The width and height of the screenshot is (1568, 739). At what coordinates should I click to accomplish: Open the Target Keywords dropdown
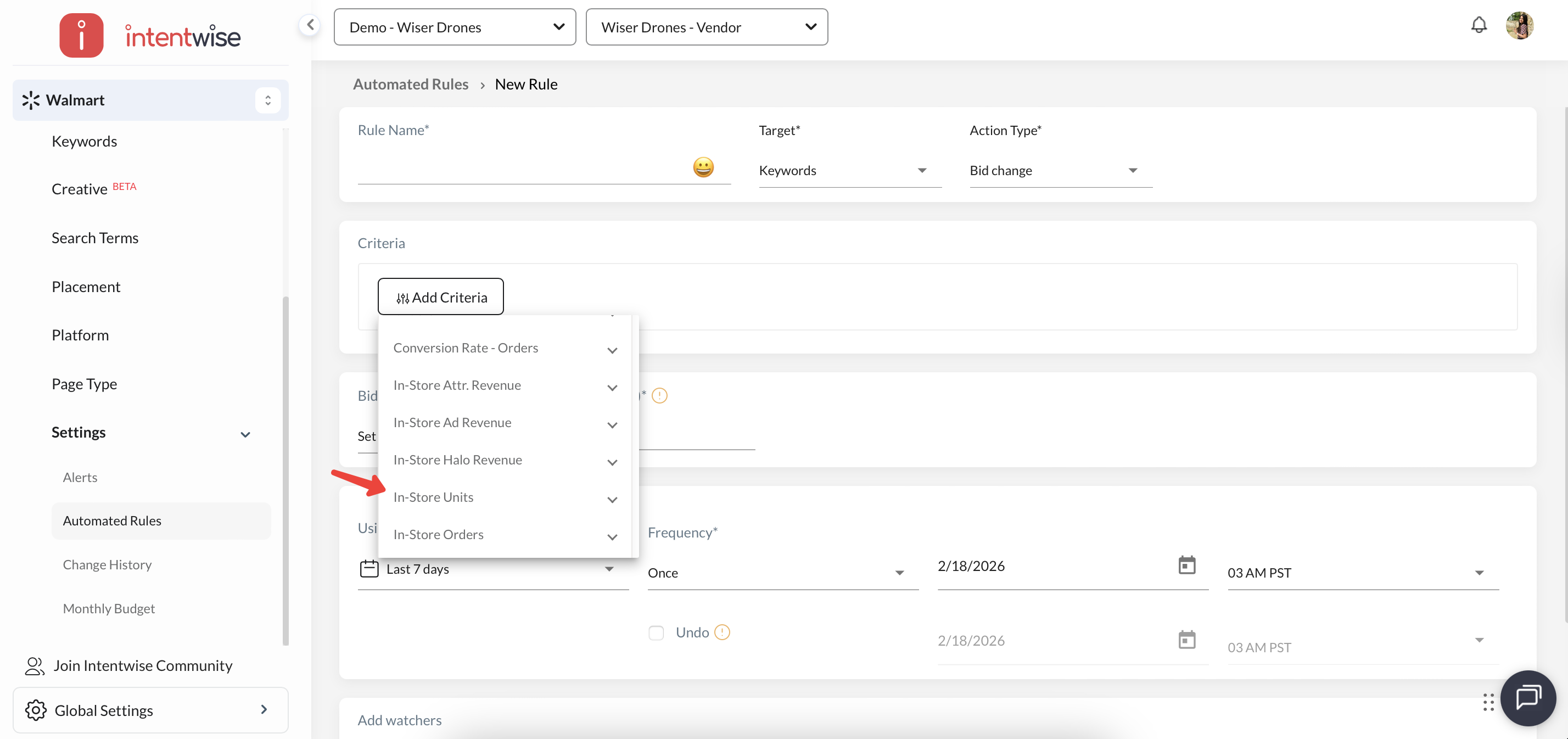tap(849, 170)
